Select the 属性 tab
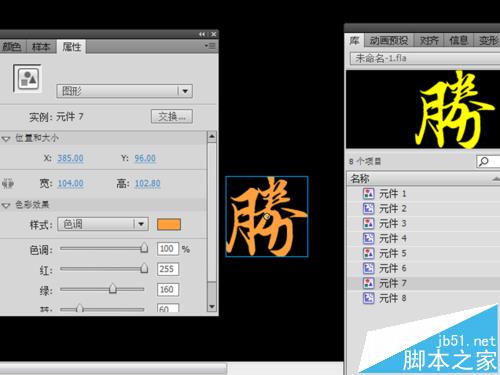The image size is (500, 375). coord(71,47)
